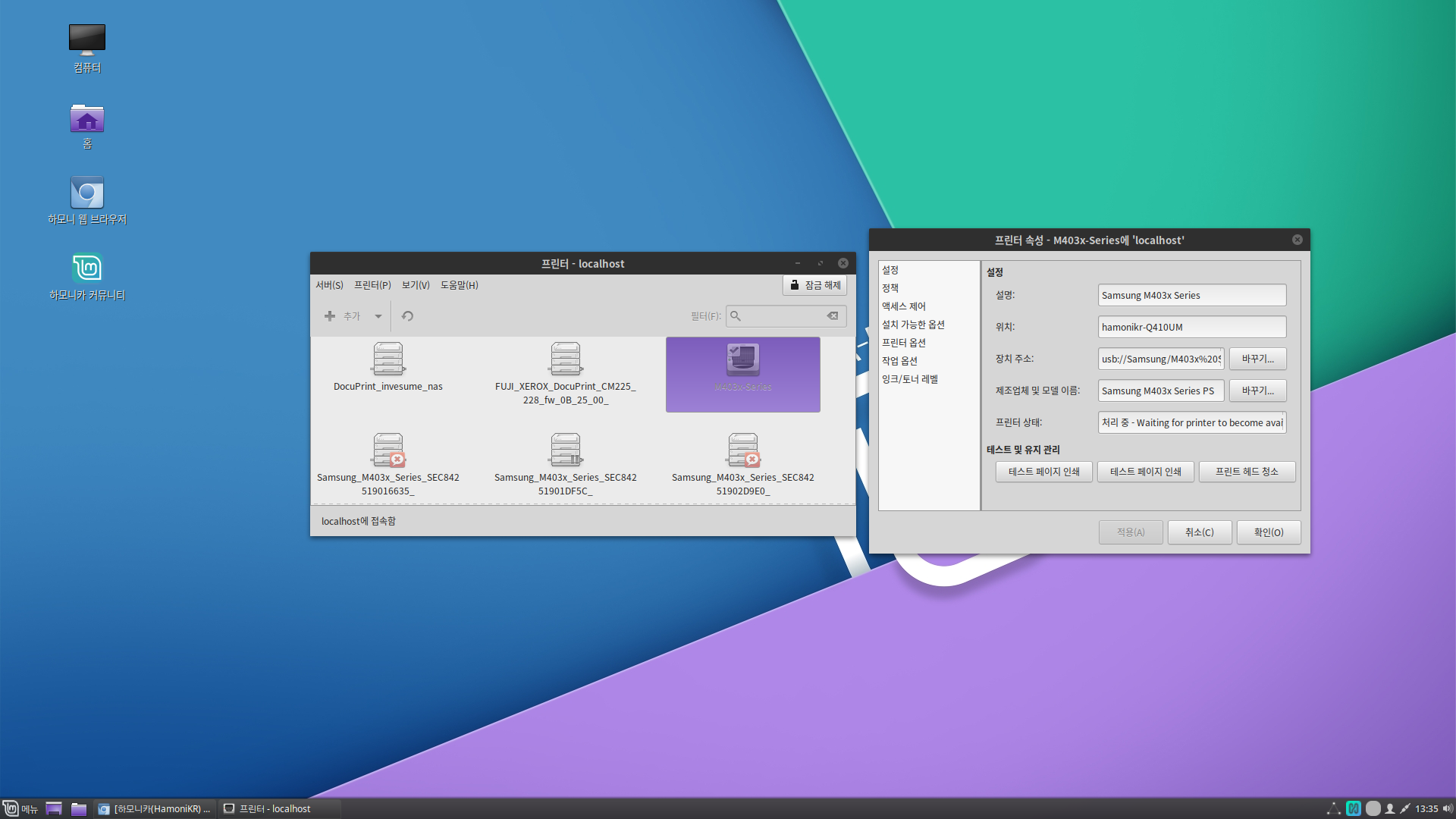This screenshot has width=1456, height=819.
Task: Click the 프린트 헤드 청소 button
Action: [1247, 472]
